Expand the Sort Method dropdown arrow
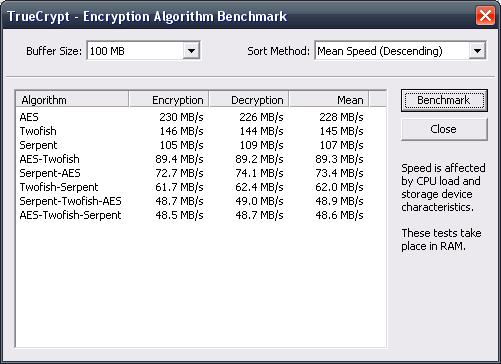 tap(477, 51)
